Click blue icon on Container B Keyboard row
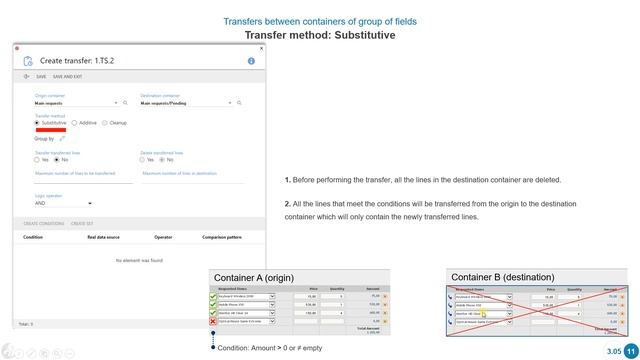The width and height of the screenshot is (640, 360). click(x=450, y=297)
